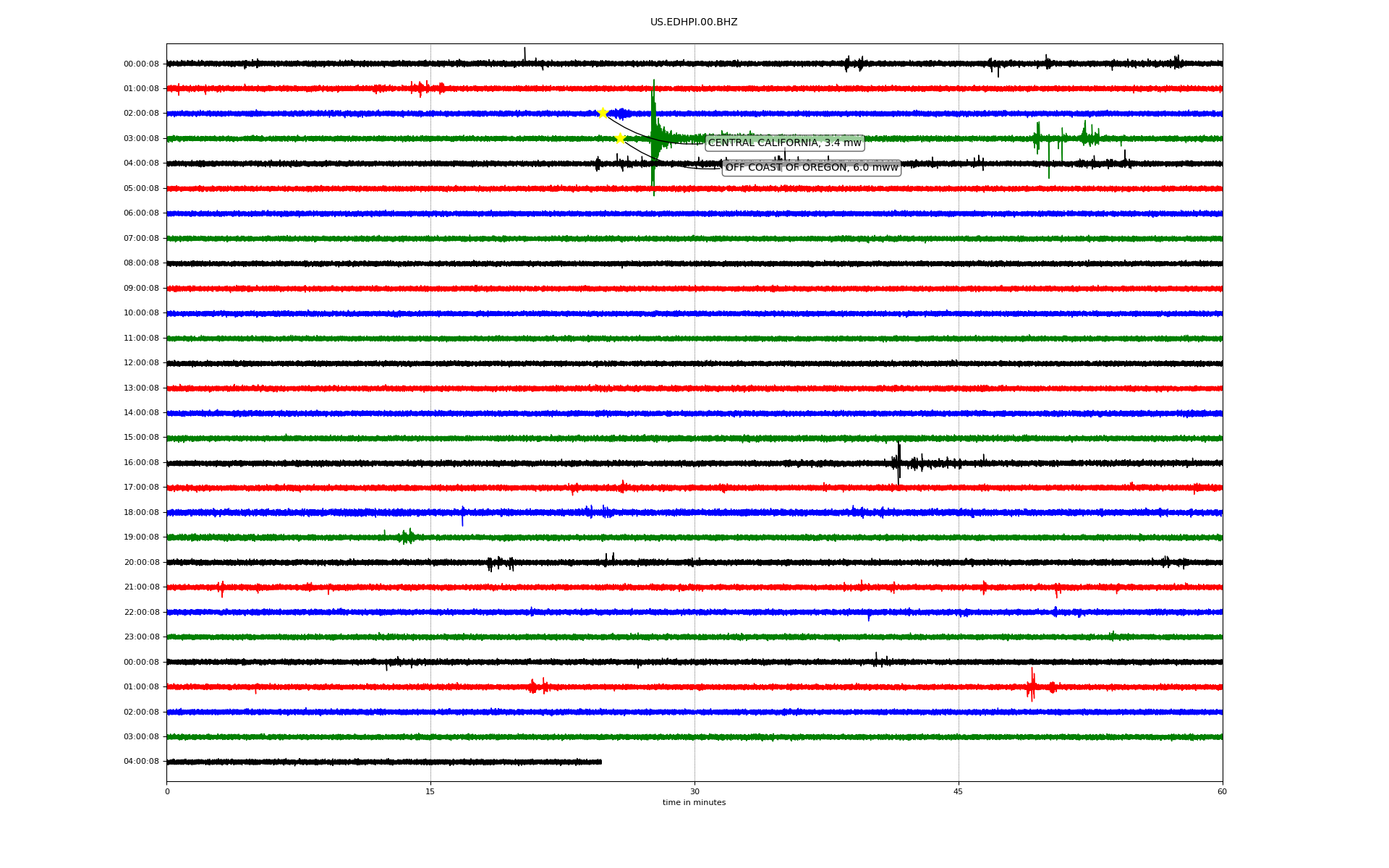Click the green burst on the 19:00:08 trace

pyautogui.click(x=408, y=537)
